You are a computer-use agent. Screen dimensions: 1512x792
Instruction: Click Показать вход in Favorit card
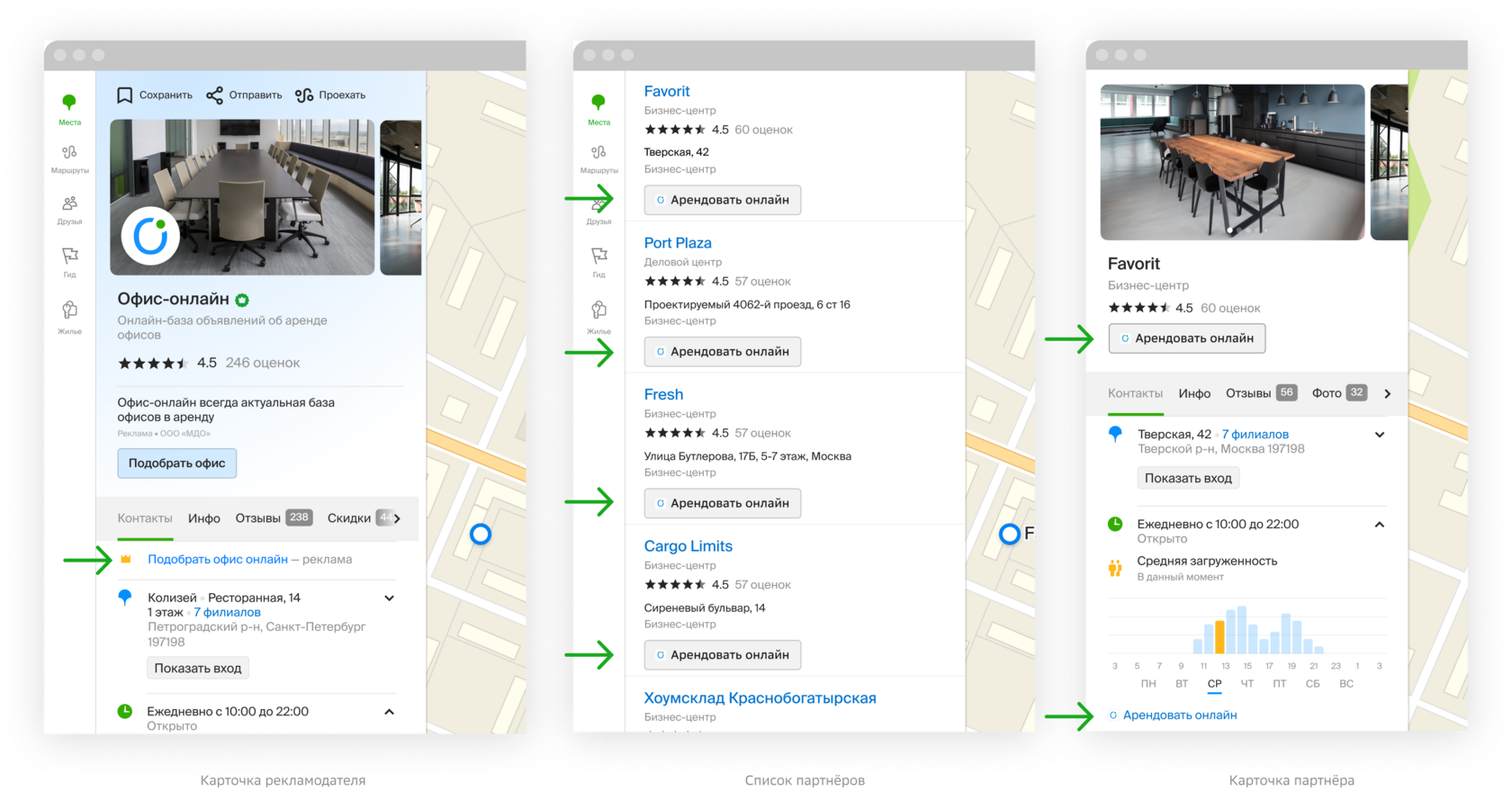coord(1188,478)
